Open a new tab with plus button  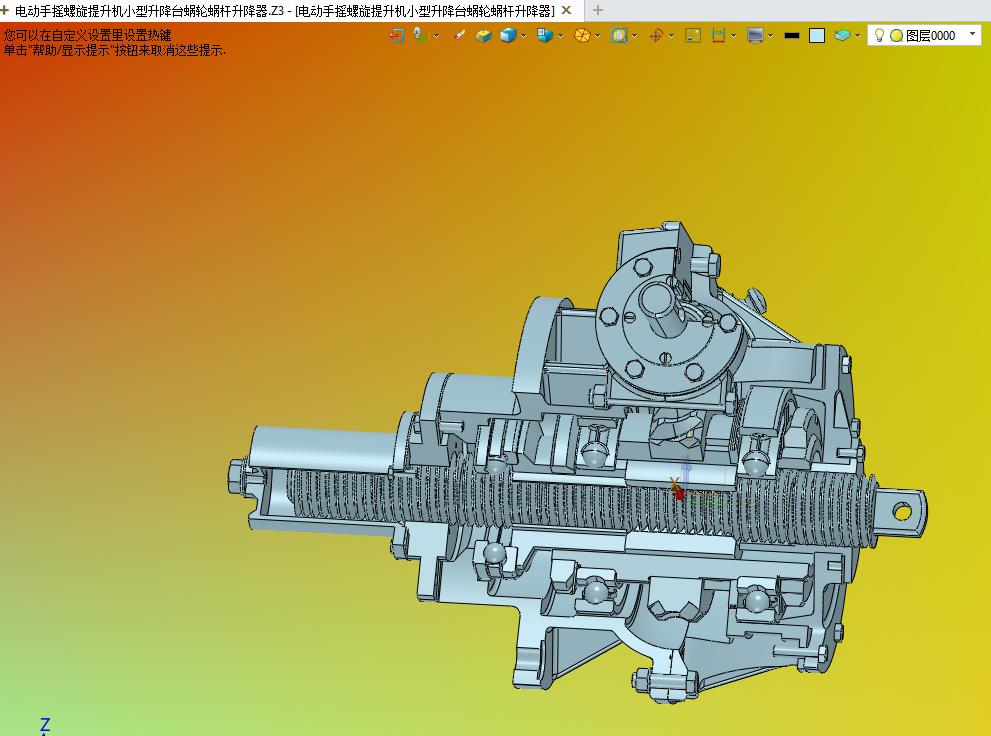598,10
